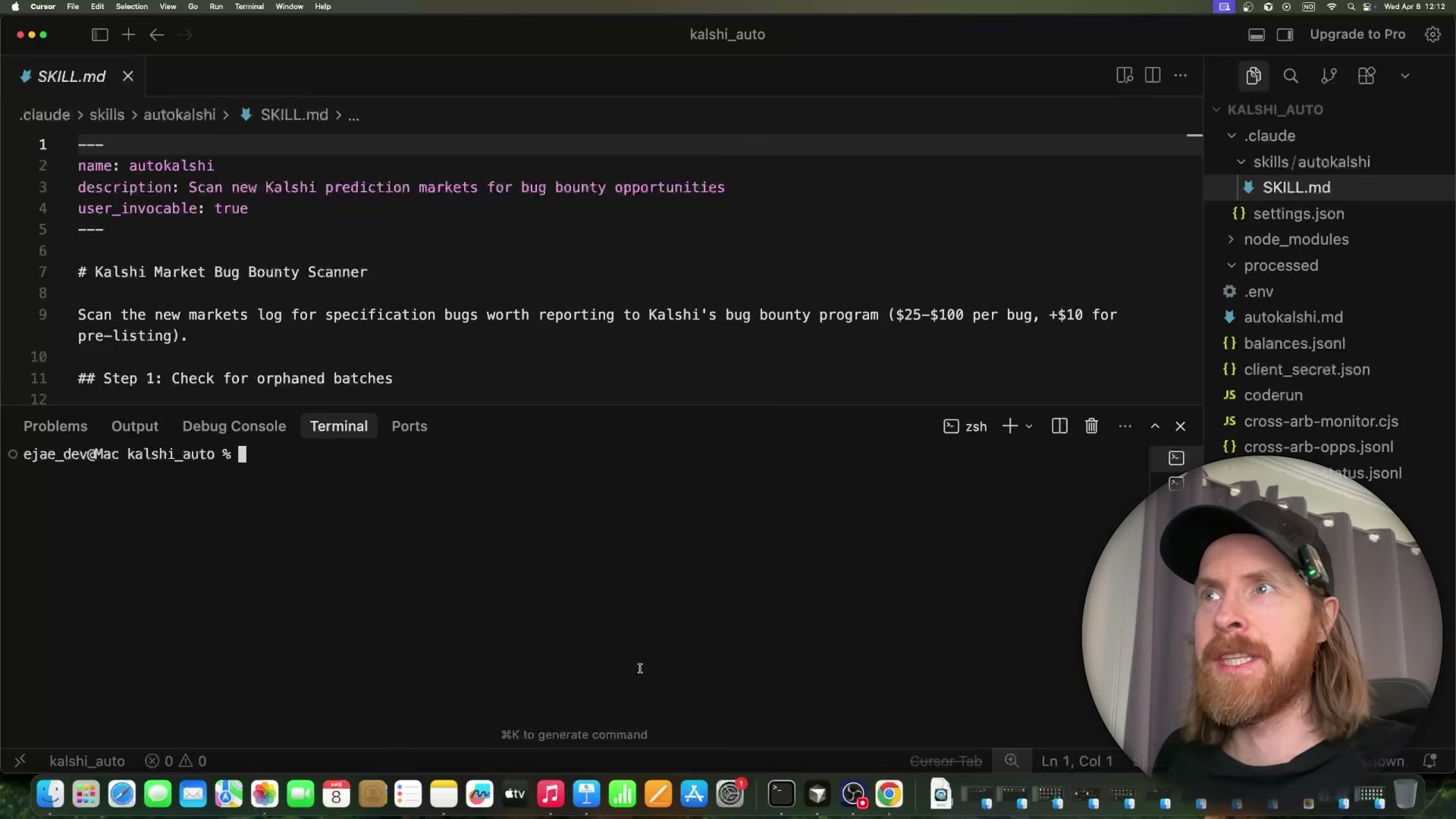Click the kalshi_auto status bar item

tap(87, 761)
